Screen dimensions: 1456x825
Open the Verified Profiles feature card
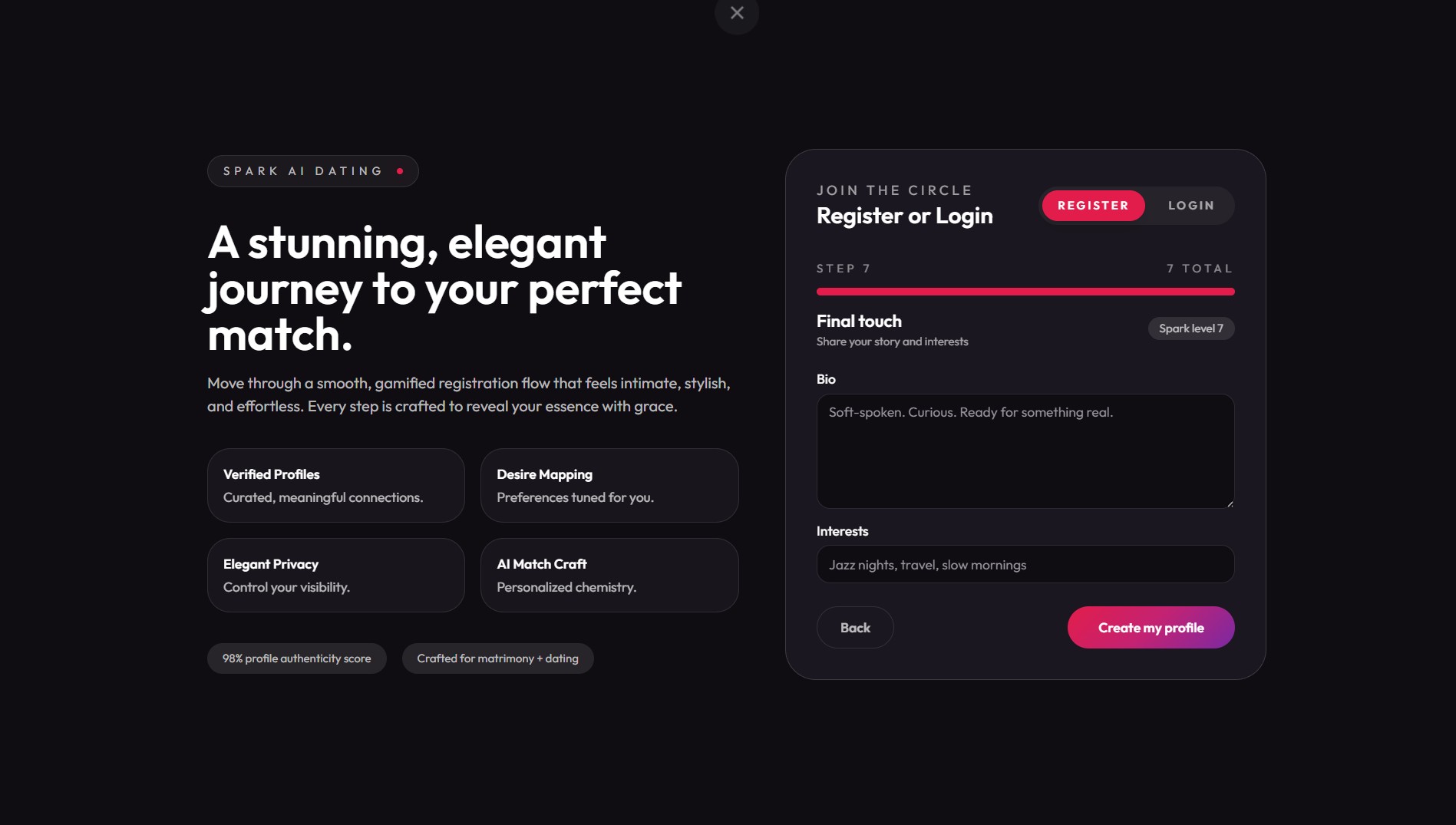[x=336, y=485]
